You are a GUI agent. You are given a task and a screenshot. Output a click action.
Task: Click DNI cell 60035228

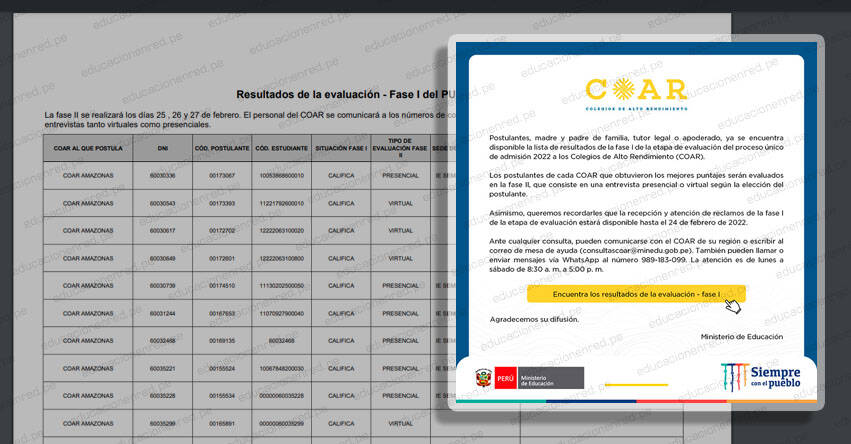tap(163, 396)
